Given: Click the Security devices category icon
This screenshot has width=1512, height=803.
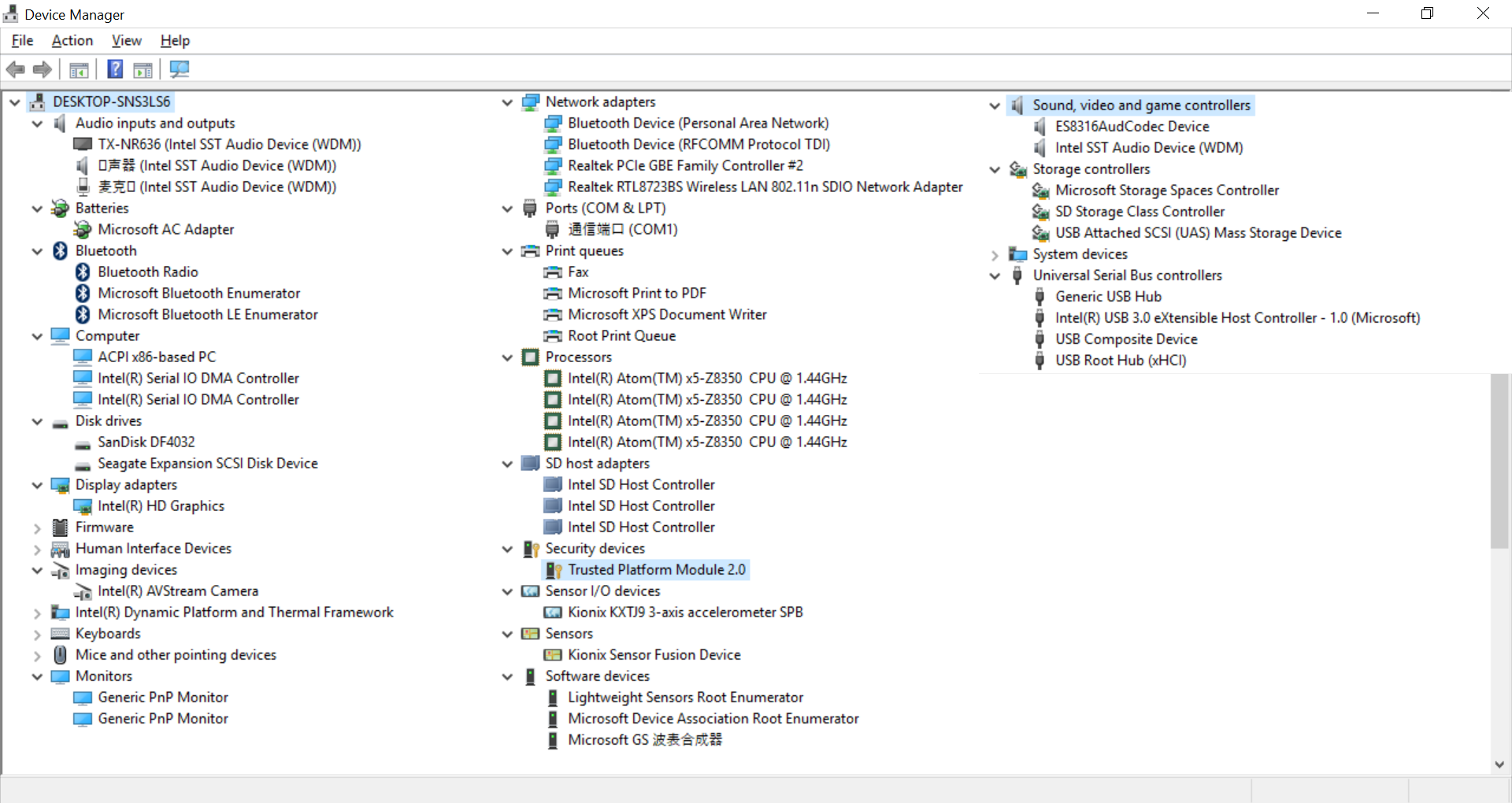Looking at the screenshot, I should click(x=531, y=549).
